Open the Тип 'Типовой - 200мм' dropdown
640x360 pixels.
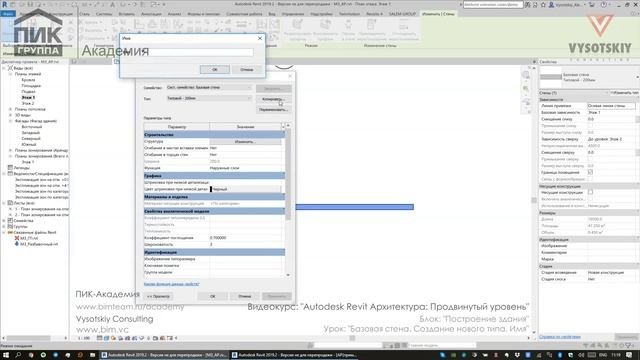pyautogui.click(x=209, y=98)
